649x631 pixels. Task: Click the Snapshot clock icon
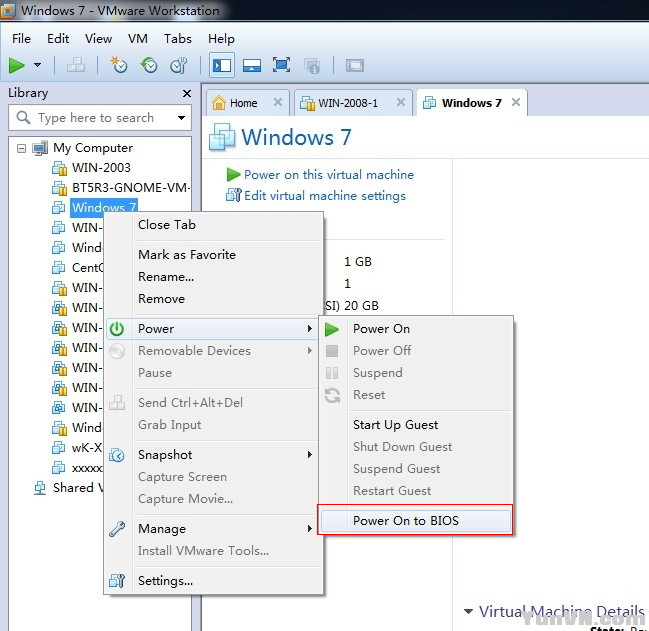[117, 455]
